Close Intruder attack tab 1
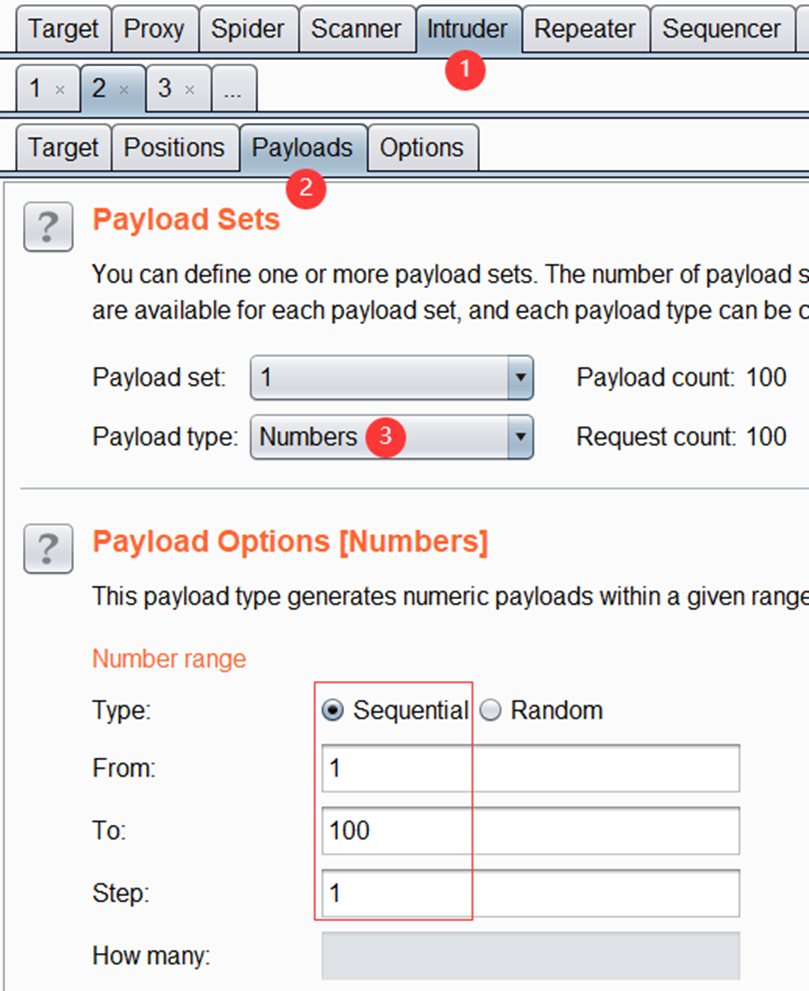This screenshot has width=809, height=991. click(60, 90)
